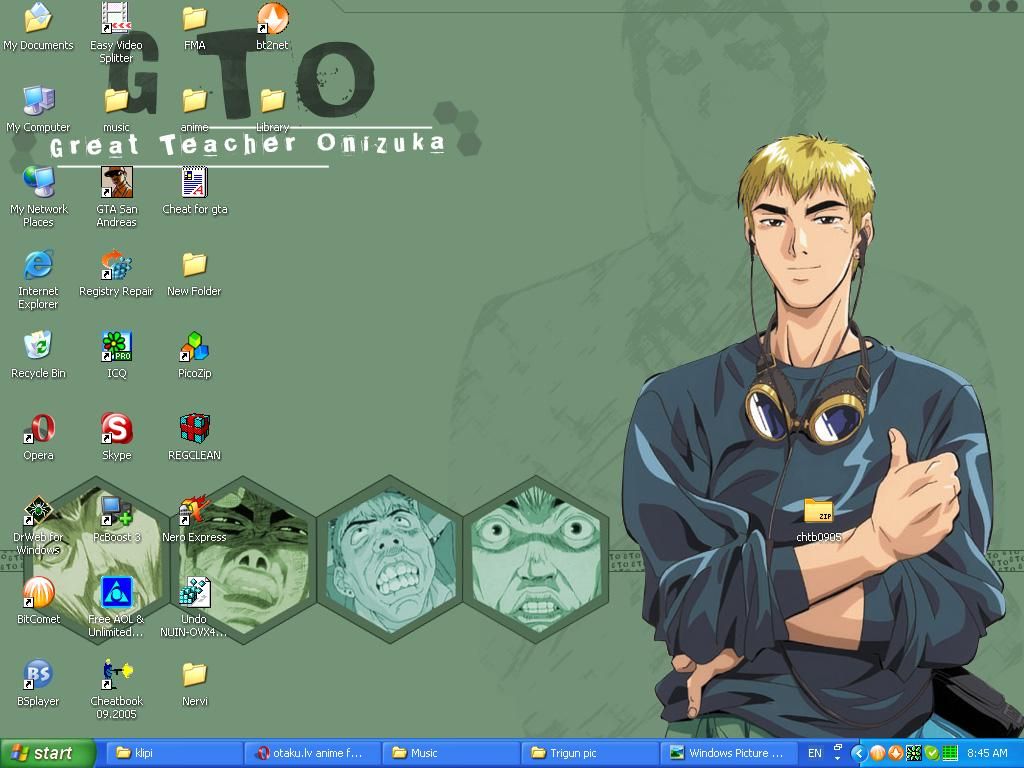This screenshot has width=1024, height=768.
Task: Click the BitComet tray icon
Action: tap(877, 753)
